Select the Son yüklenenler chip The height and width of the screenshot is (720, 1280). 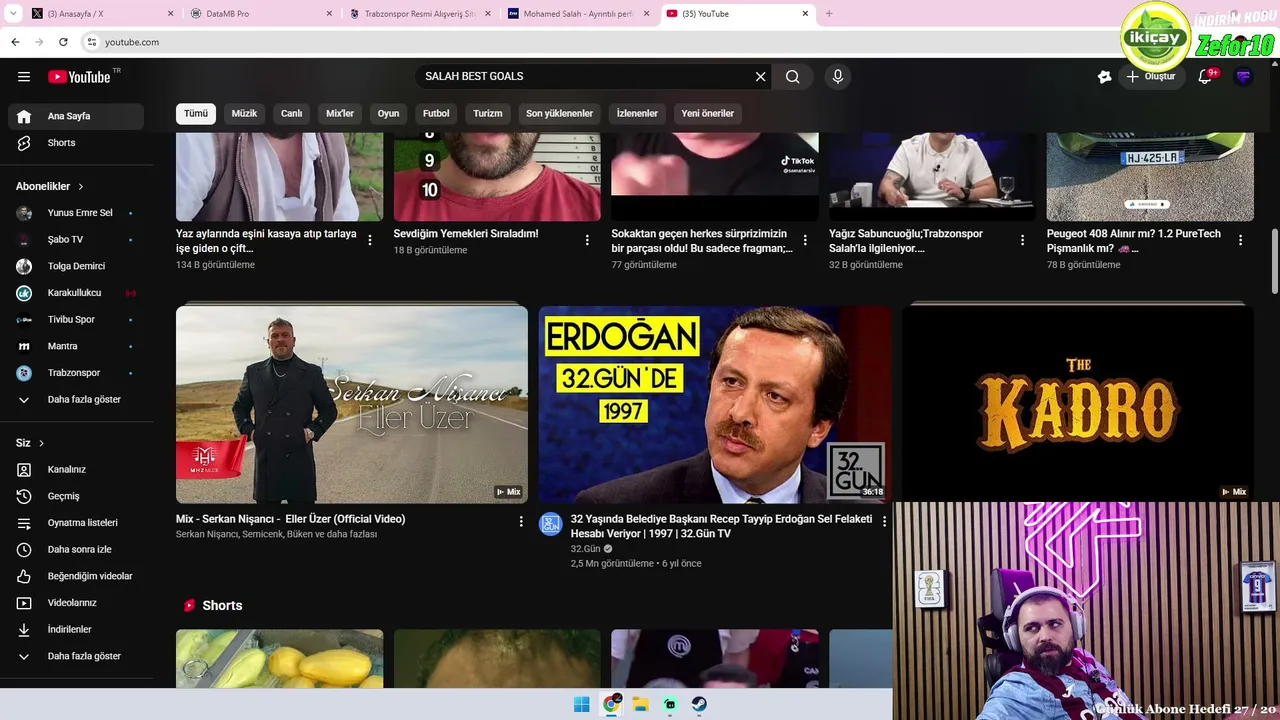[560, 114]
